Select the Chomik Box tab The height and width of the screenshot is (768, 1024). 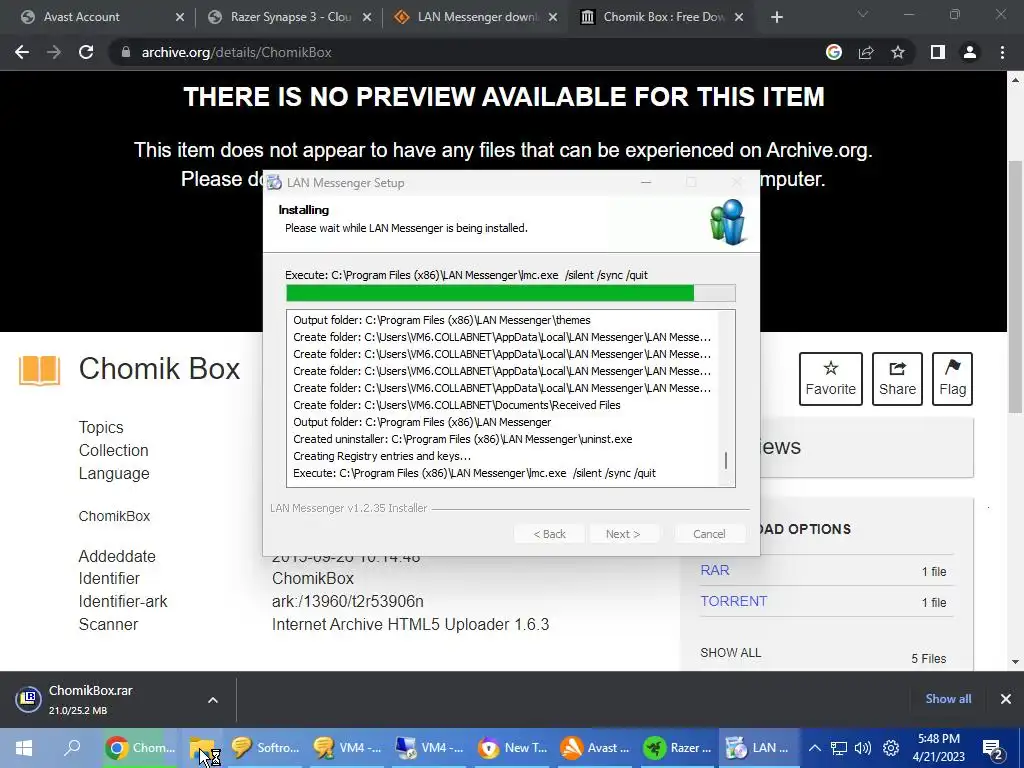663,17
